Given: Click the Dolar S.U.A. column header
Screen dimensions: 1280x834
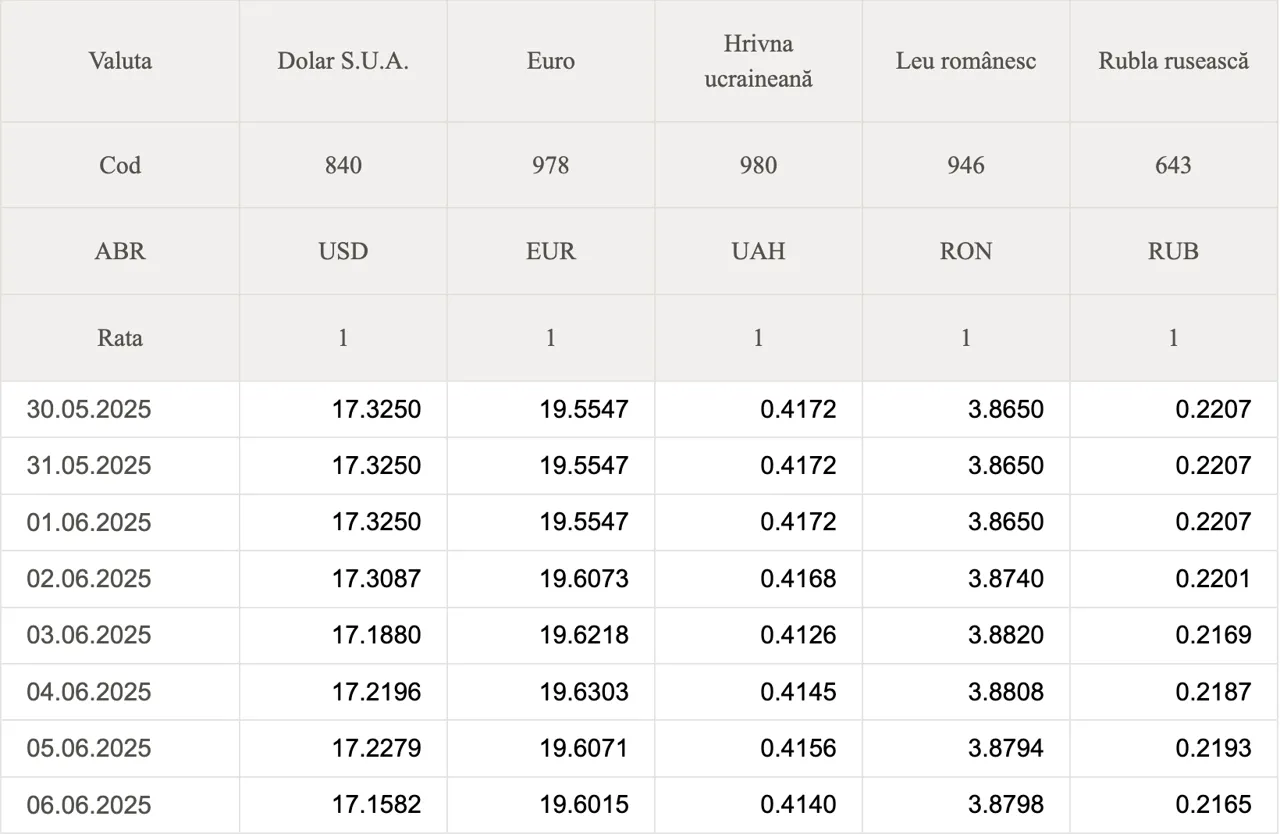Looking at the screenshot, I should (343, 61).
